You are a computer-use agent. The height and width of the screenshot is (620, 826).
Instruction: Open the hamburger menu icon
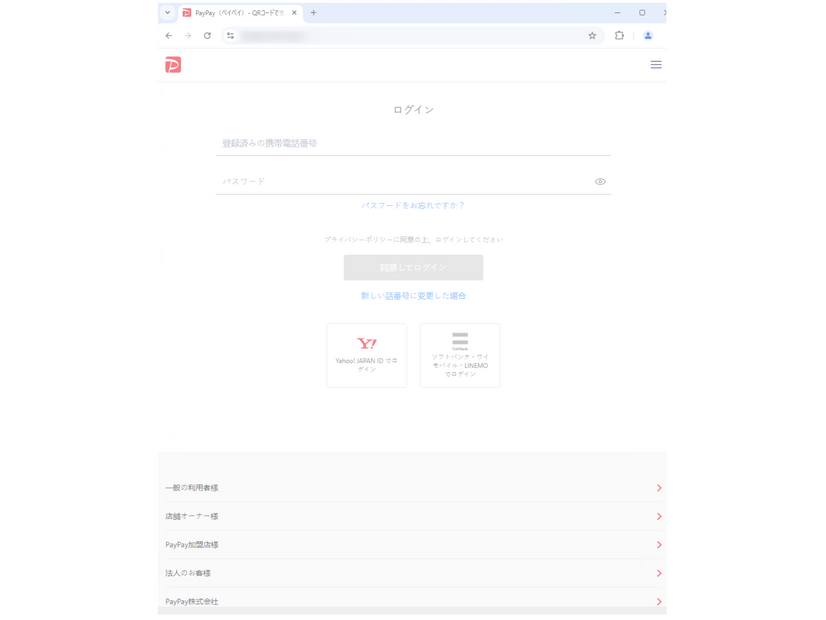click(x=656, y=64)
